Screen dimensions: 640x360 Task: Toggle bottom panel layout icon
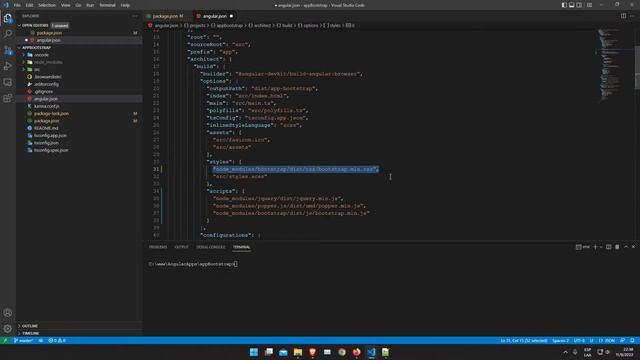pyautogui.click(x=571, y=5)
